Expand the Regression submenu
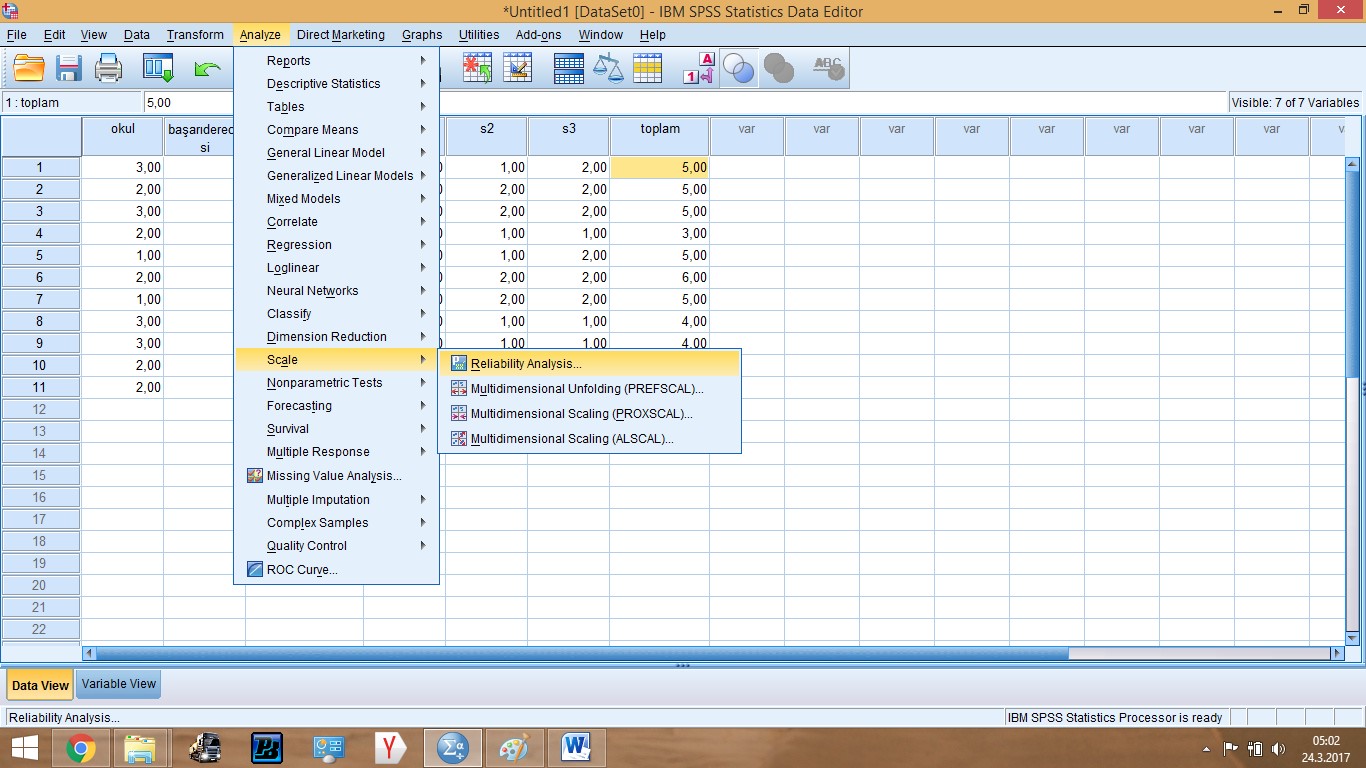This screenshot has height=768, width=1366. click(x=336, y=245)
